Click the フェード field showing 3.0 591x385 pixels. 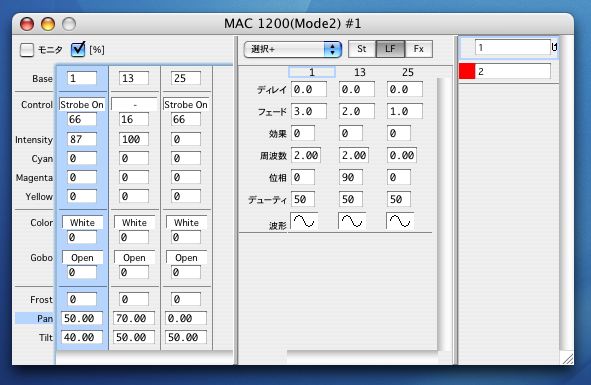(x=309, y=112)
